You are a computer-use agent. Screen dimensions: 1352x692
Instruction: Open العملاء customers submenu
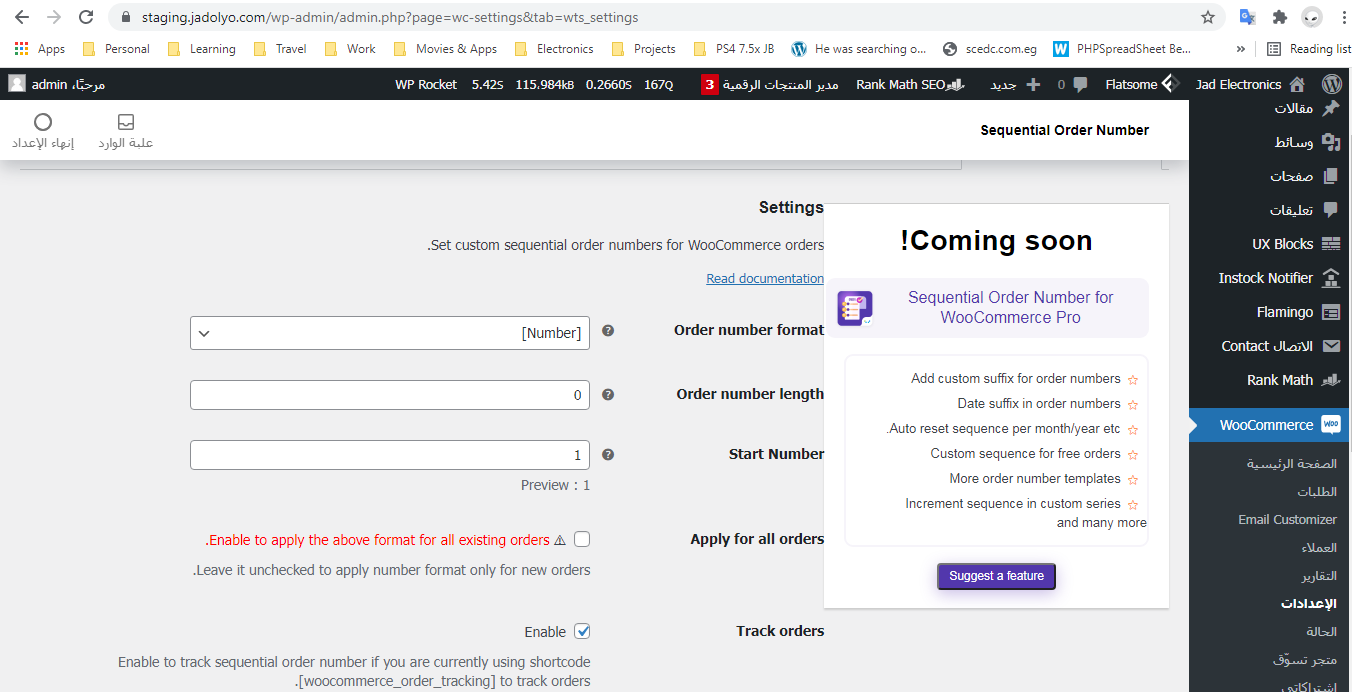1319,548
